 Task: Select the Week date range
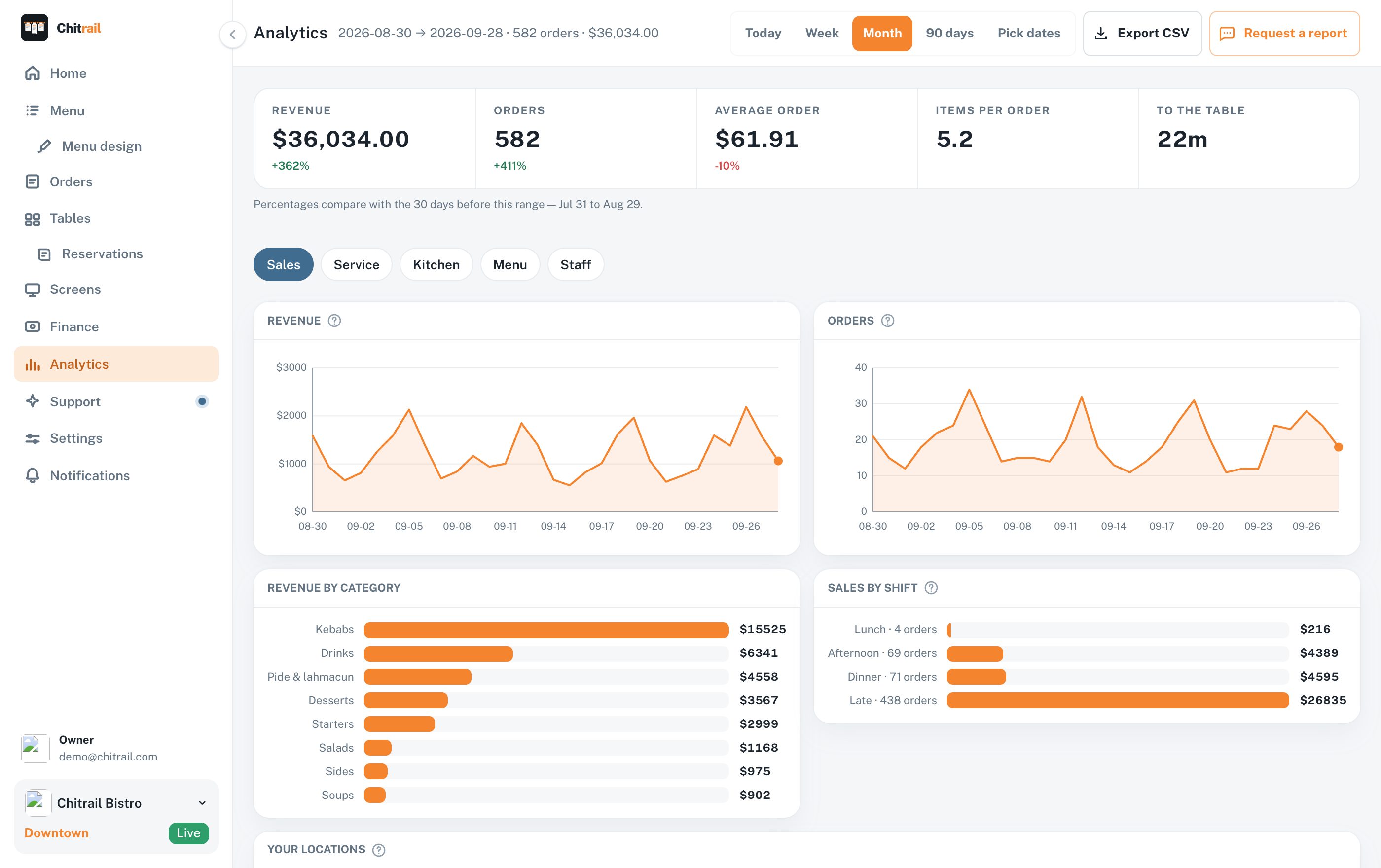[x=822, y=33]
